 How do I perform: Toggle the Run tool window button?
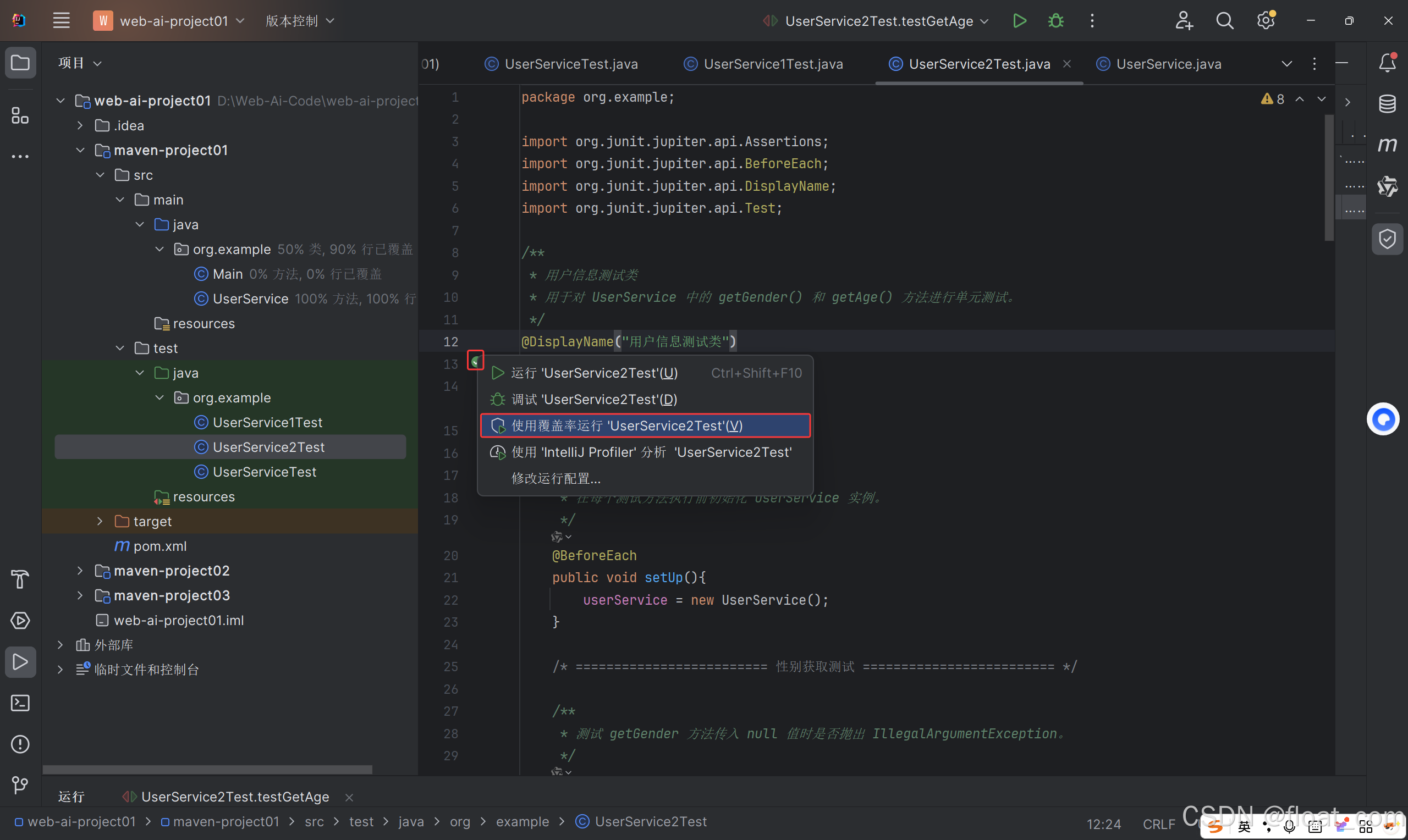(20, 662)
